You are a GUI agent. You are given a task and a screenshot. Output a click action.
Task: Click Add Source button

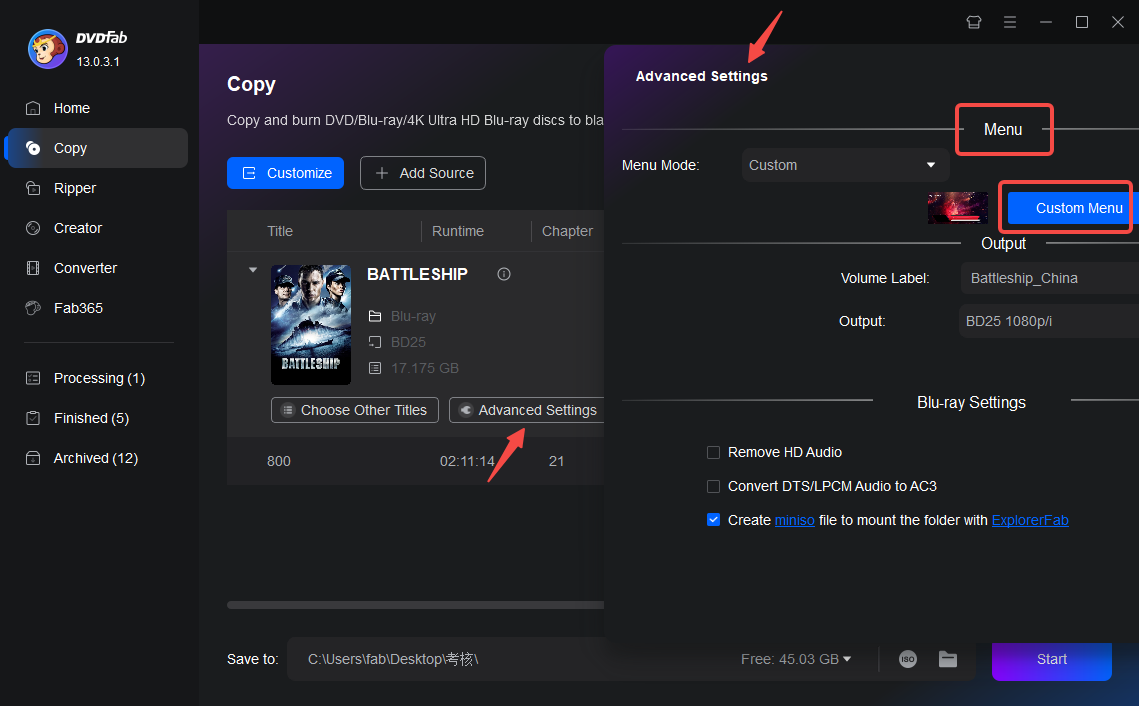423,173
